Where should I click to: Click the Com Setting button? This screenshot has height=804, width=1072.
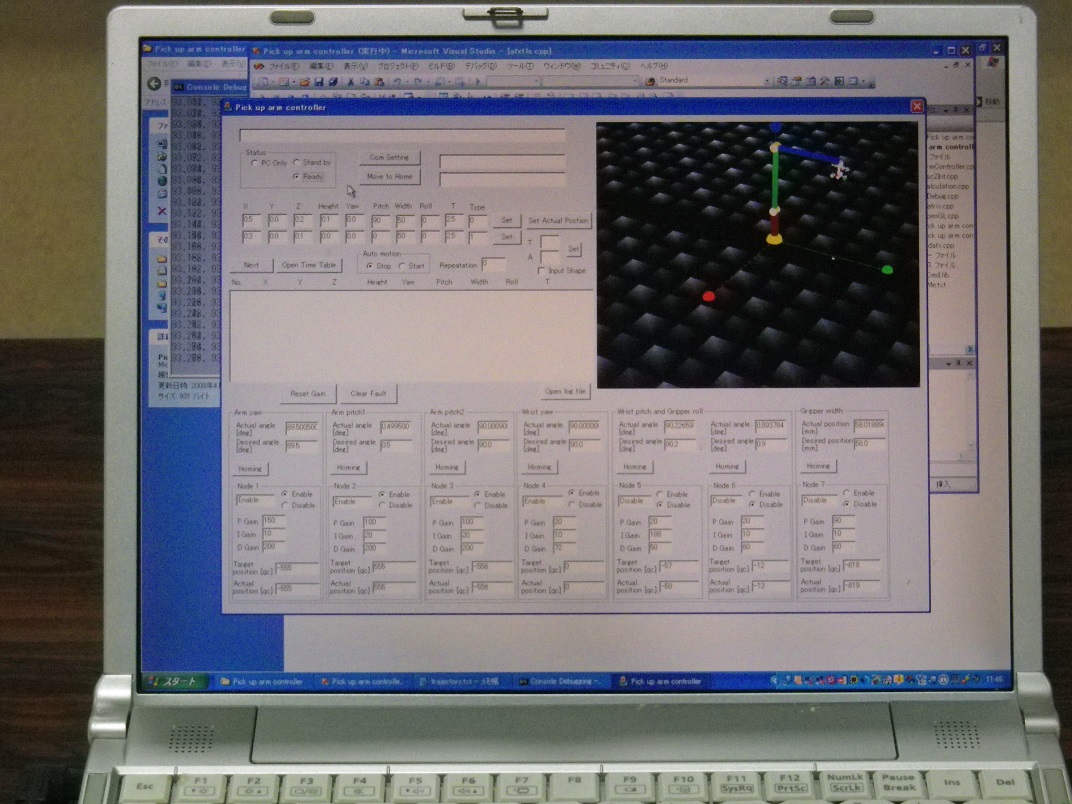tap(389, 158)
